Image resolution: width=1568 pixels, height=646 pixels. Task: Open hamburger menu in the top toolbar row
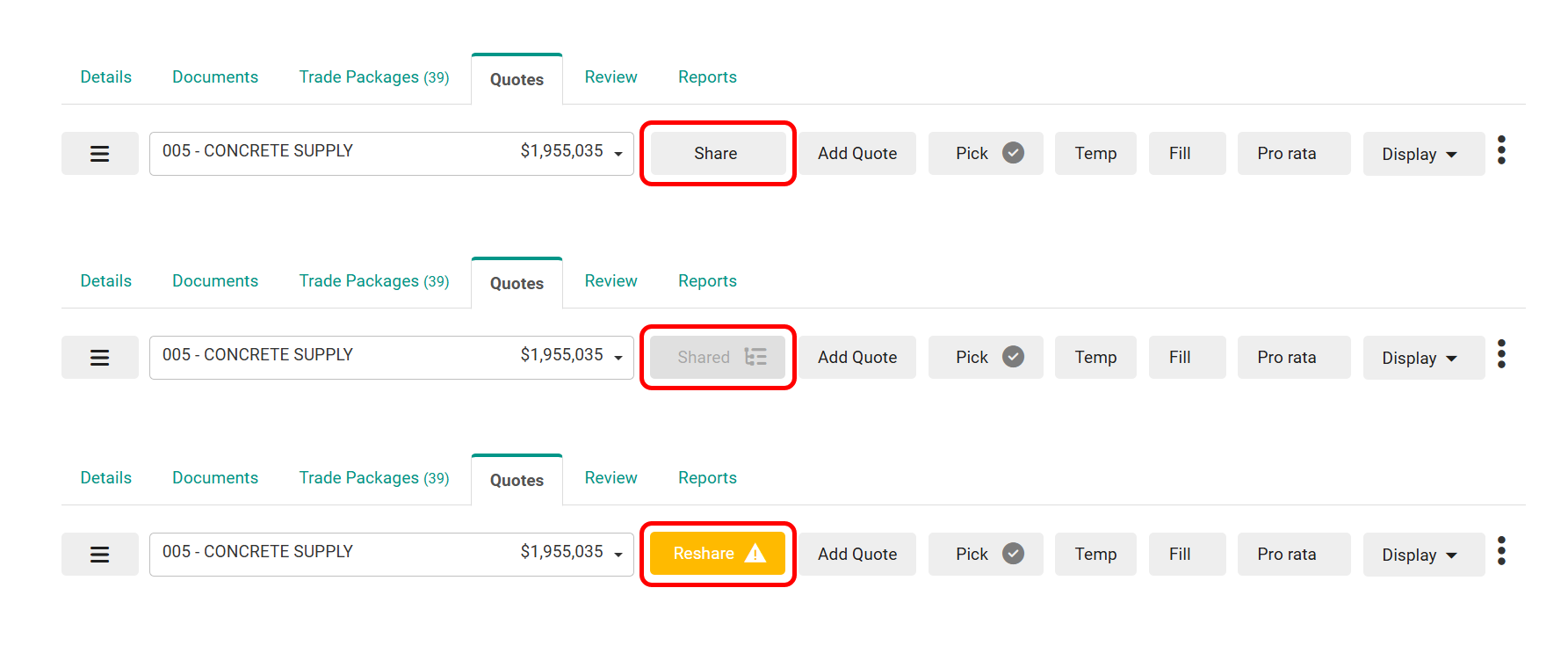click(99, 154)
